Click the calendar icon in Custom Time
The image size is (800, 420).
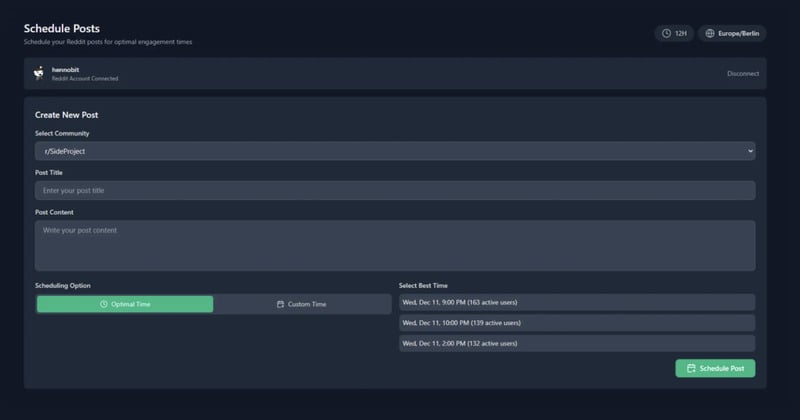click(280, 304)
